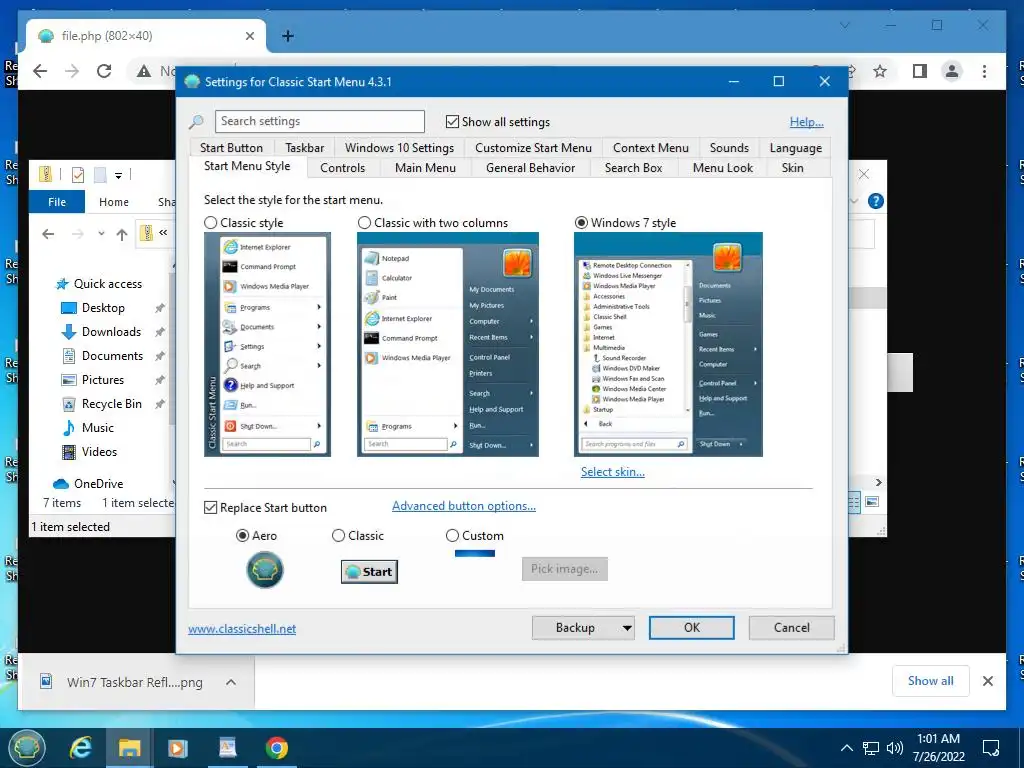Click the Cancel button
The width and height of the screenshot is (1024, 768).
tap(792, 628)
